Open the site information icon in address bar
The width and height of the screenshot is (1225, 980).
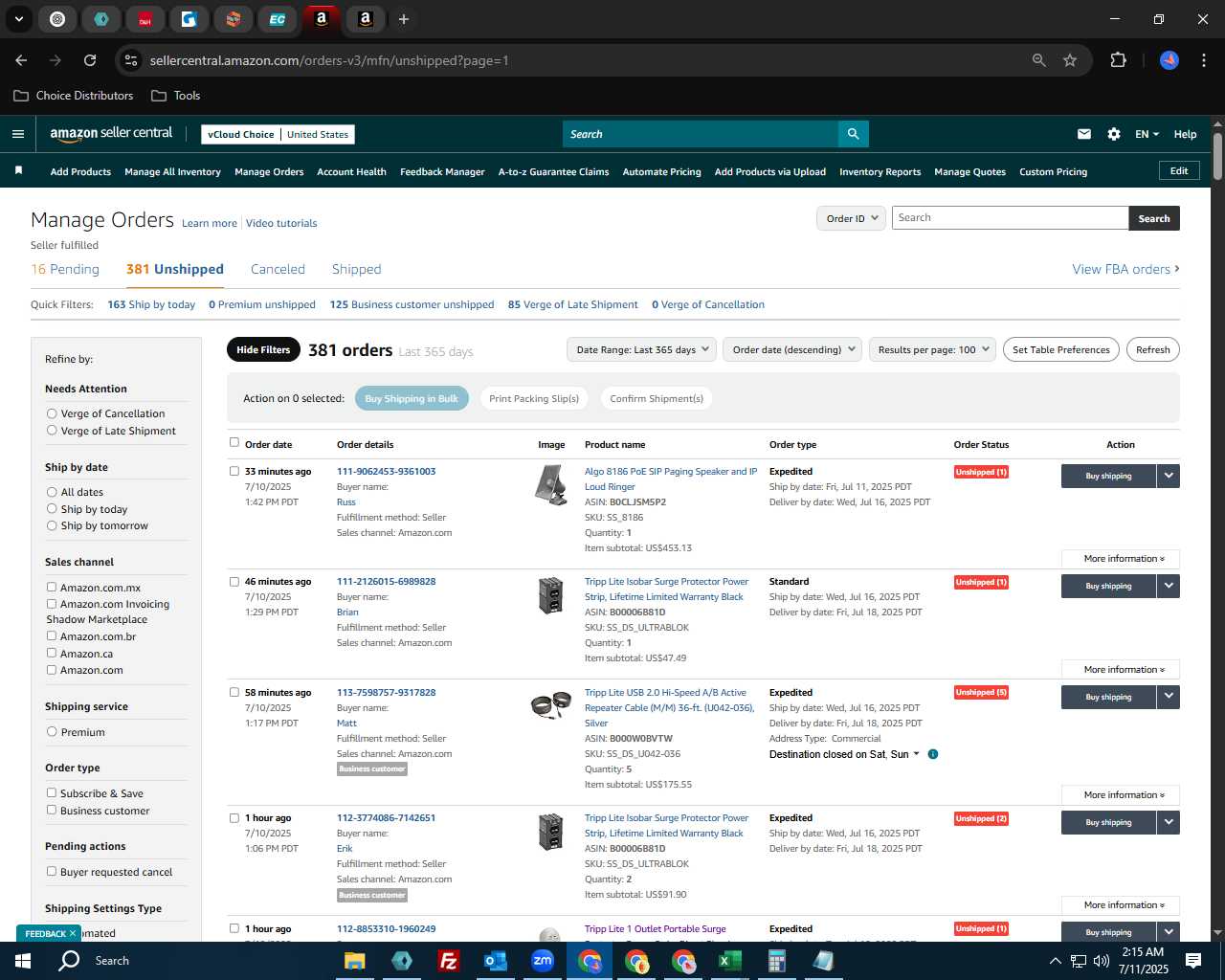pos(131,60)
